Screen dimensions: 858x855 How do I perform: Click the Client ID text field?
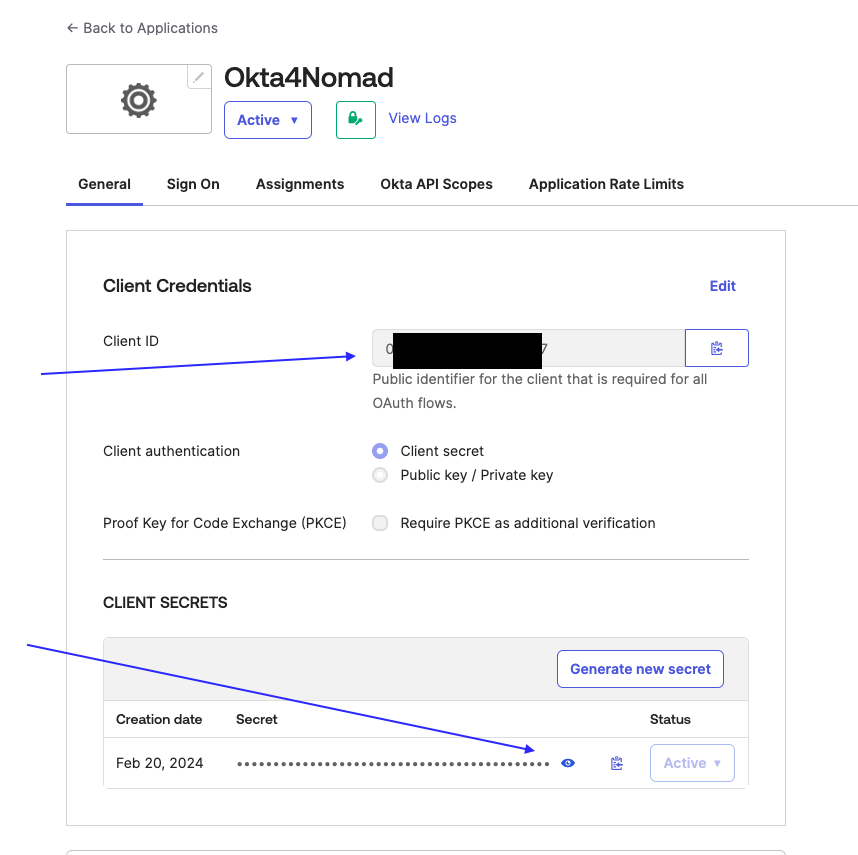click(528, 348)
